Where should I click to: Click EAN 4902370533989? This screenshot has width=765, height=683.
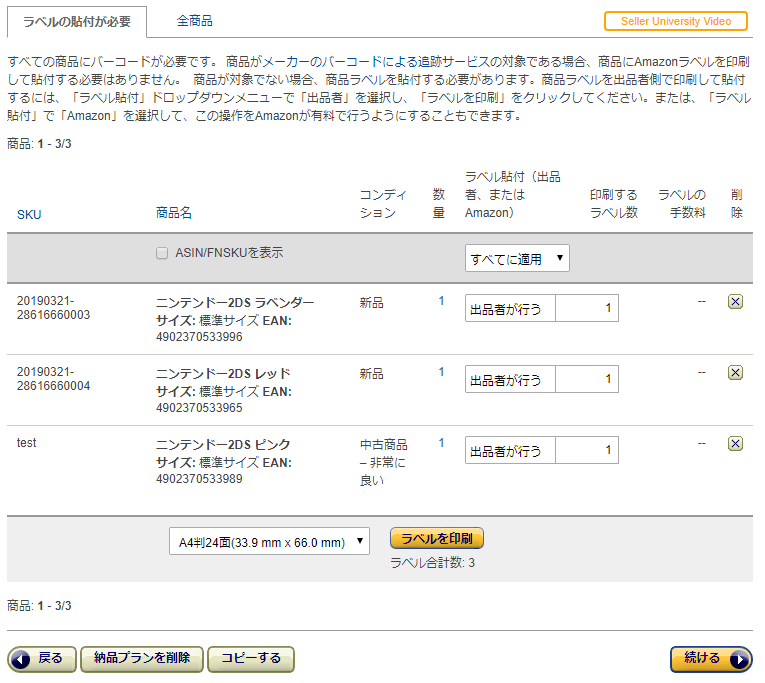tap(199, 479)
